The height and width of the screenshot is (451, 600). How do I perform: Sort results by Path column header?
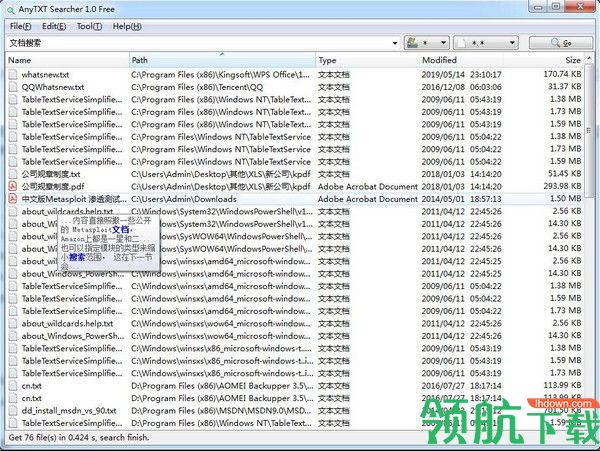tap(223, 60)
